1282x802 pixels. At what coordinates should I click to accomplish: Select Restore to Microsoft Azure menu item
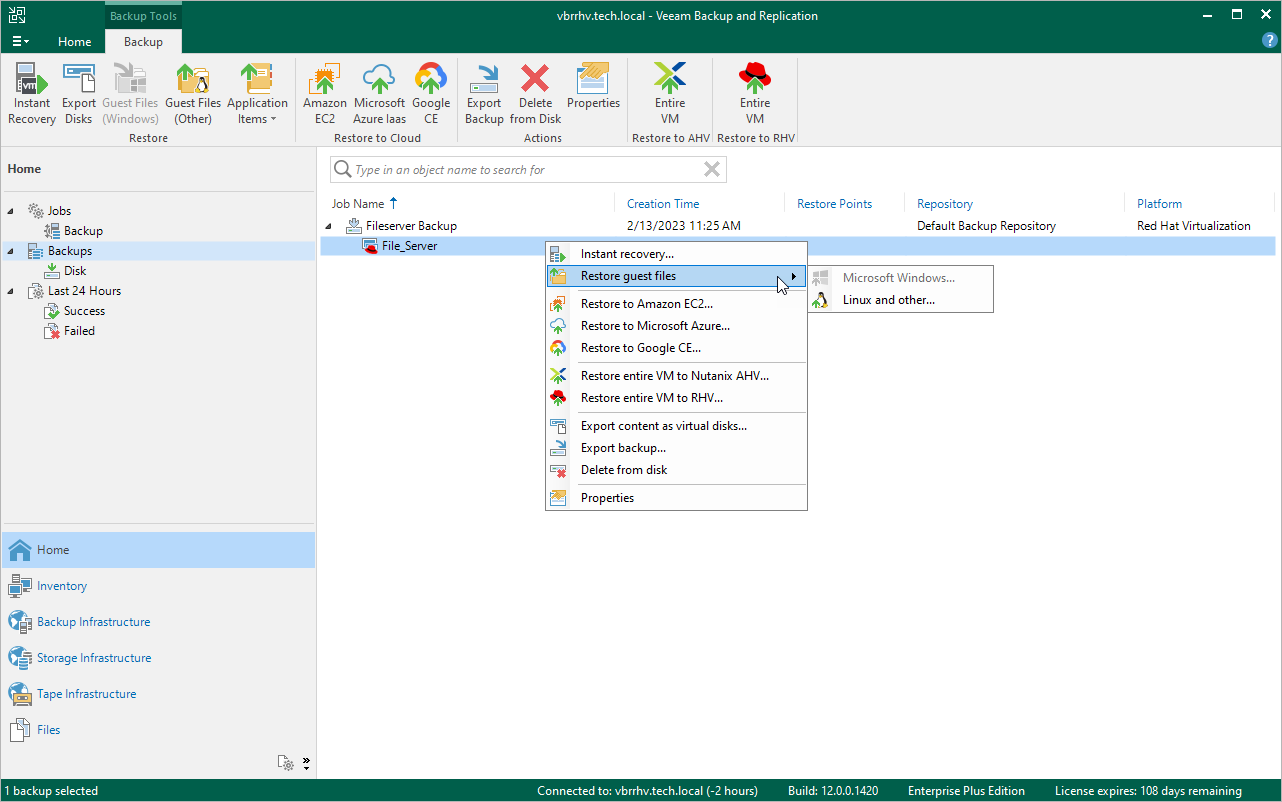676,326
